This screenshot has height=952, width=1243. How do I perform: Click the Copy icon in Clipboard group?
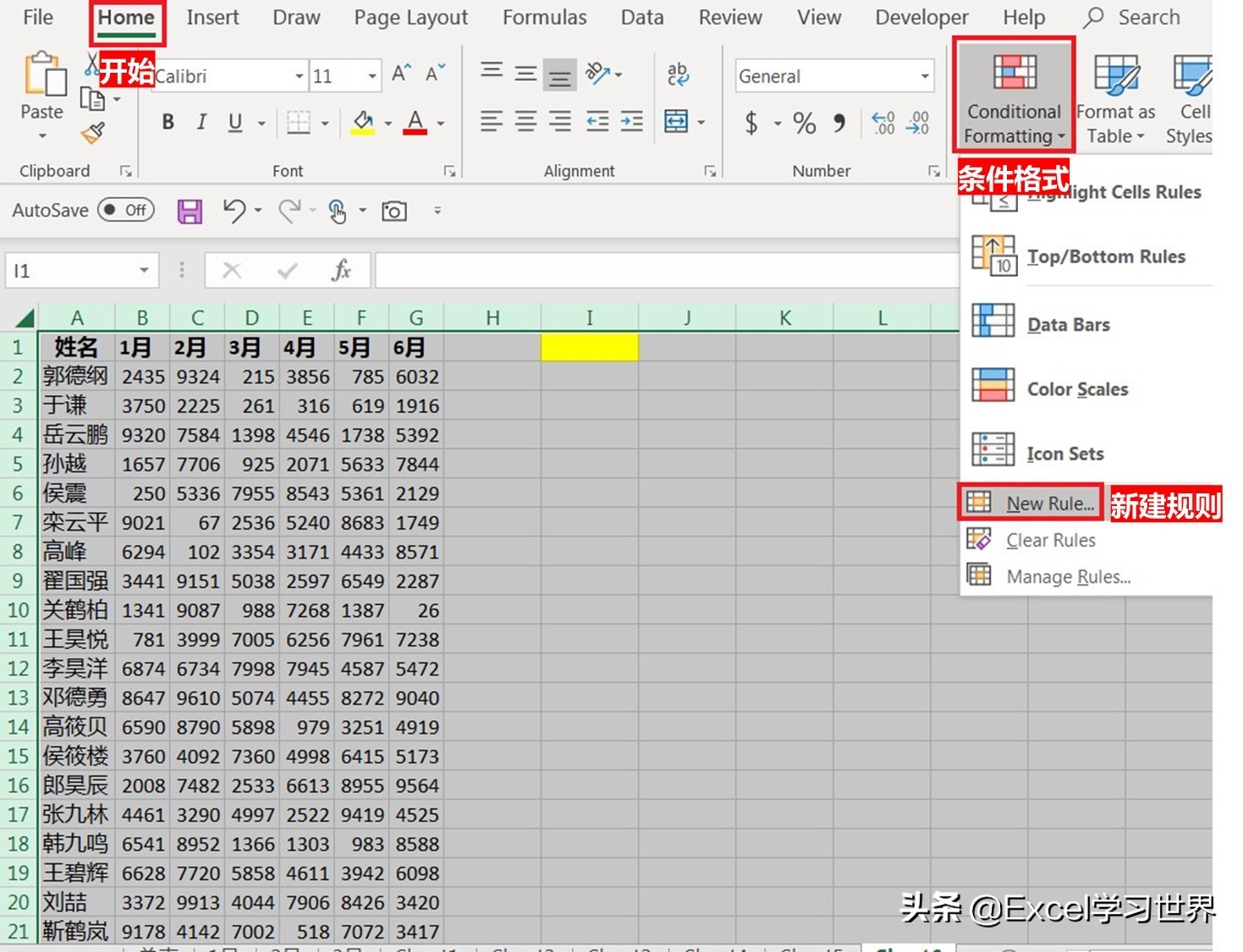(x=92, y=99)
